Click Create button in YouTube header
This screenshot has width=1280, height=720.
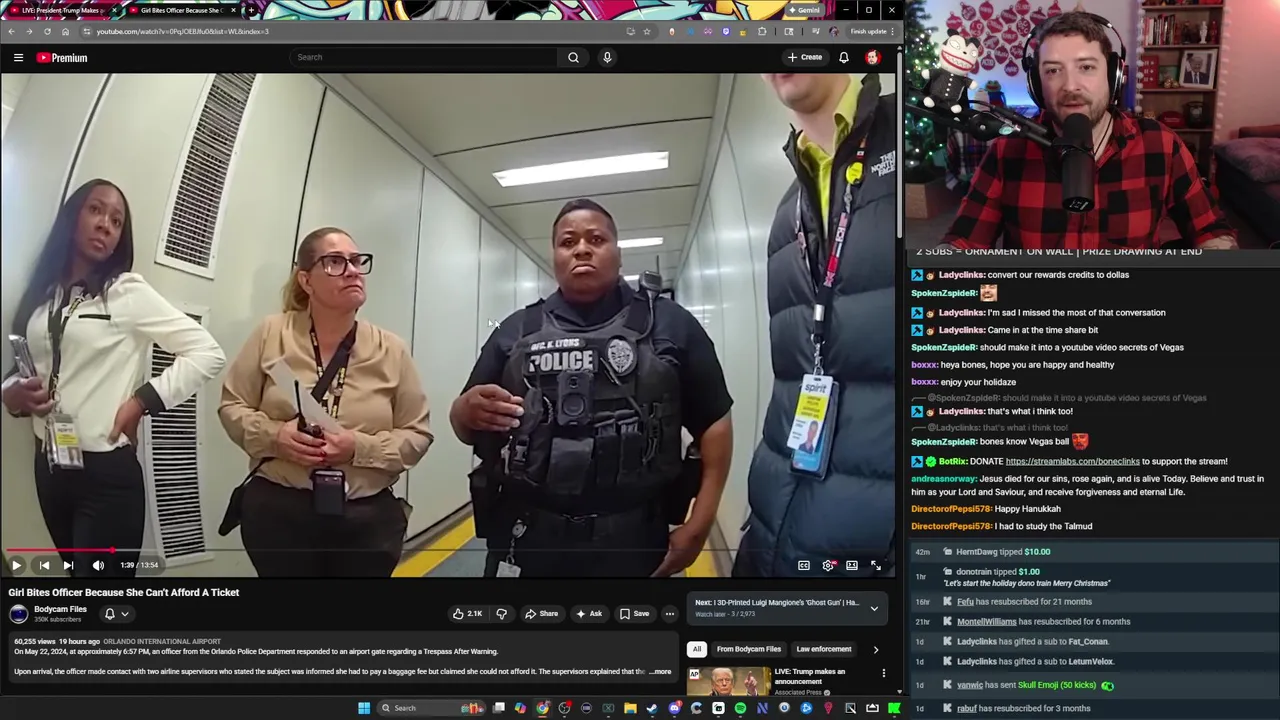click(x=804, y=58)
